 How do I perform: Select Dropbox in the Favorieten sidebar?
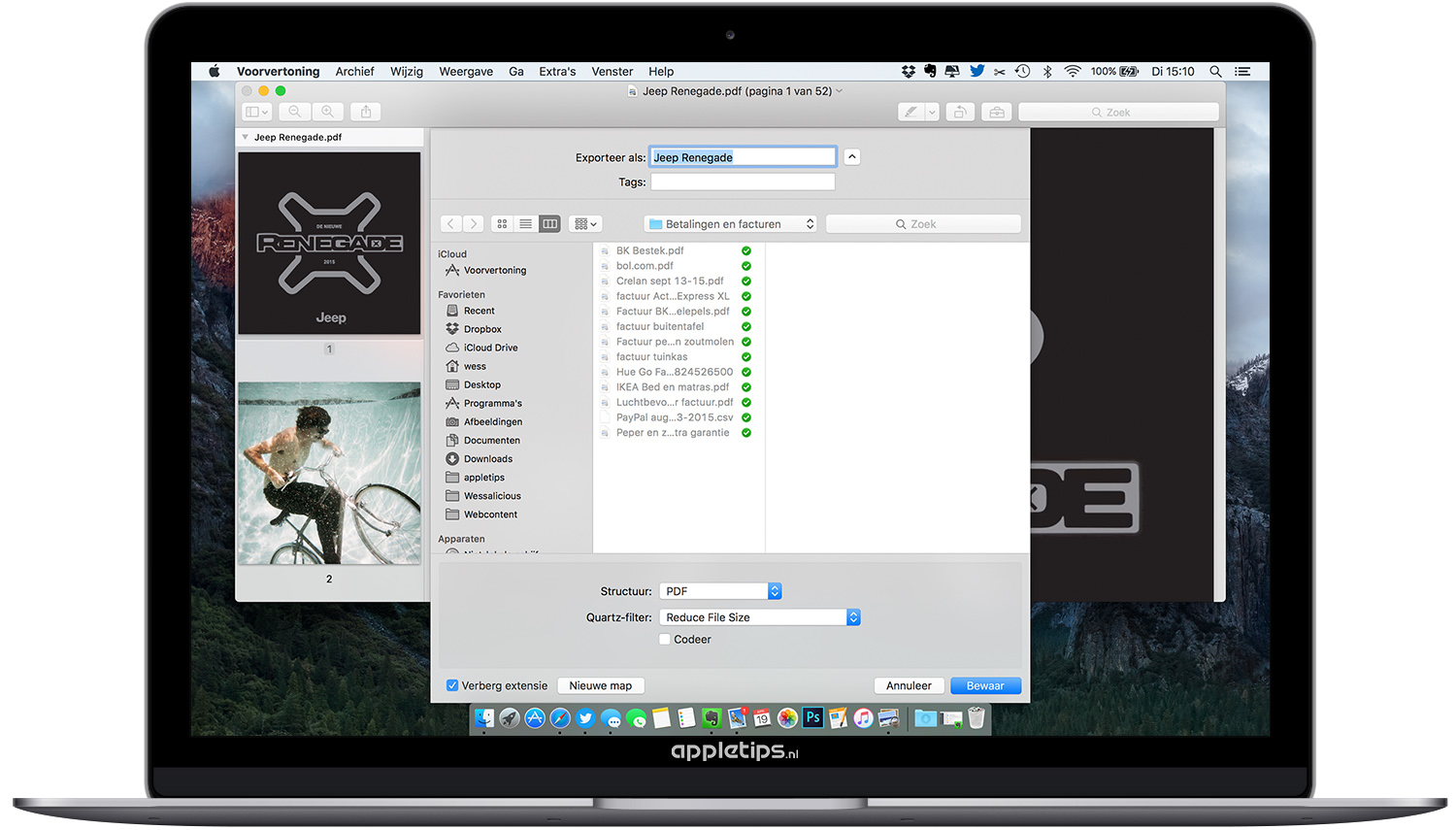click(x=482, y=329)
